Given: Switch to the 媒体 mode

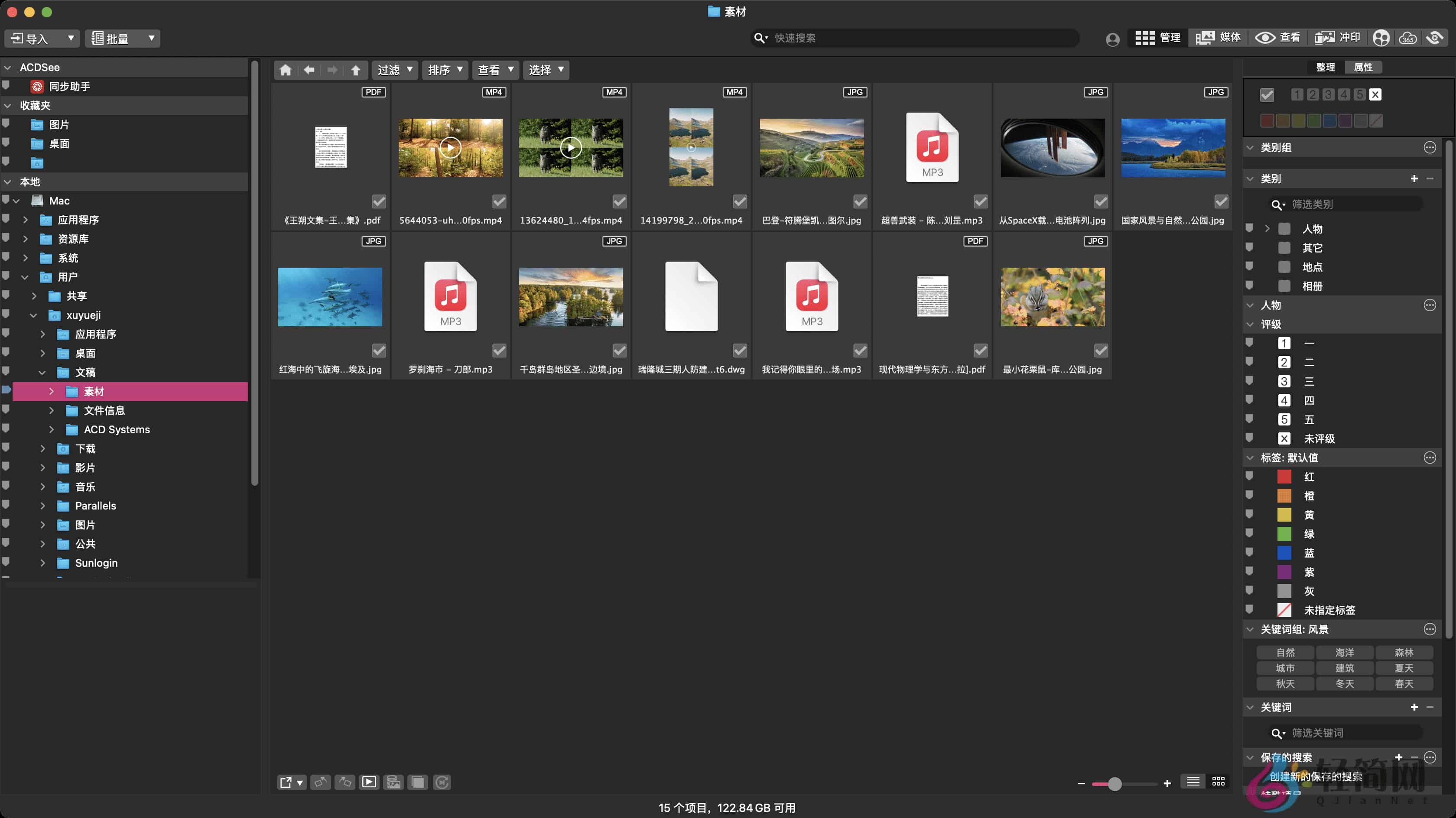Looking at the screenshot, I should coord(1219,37).
